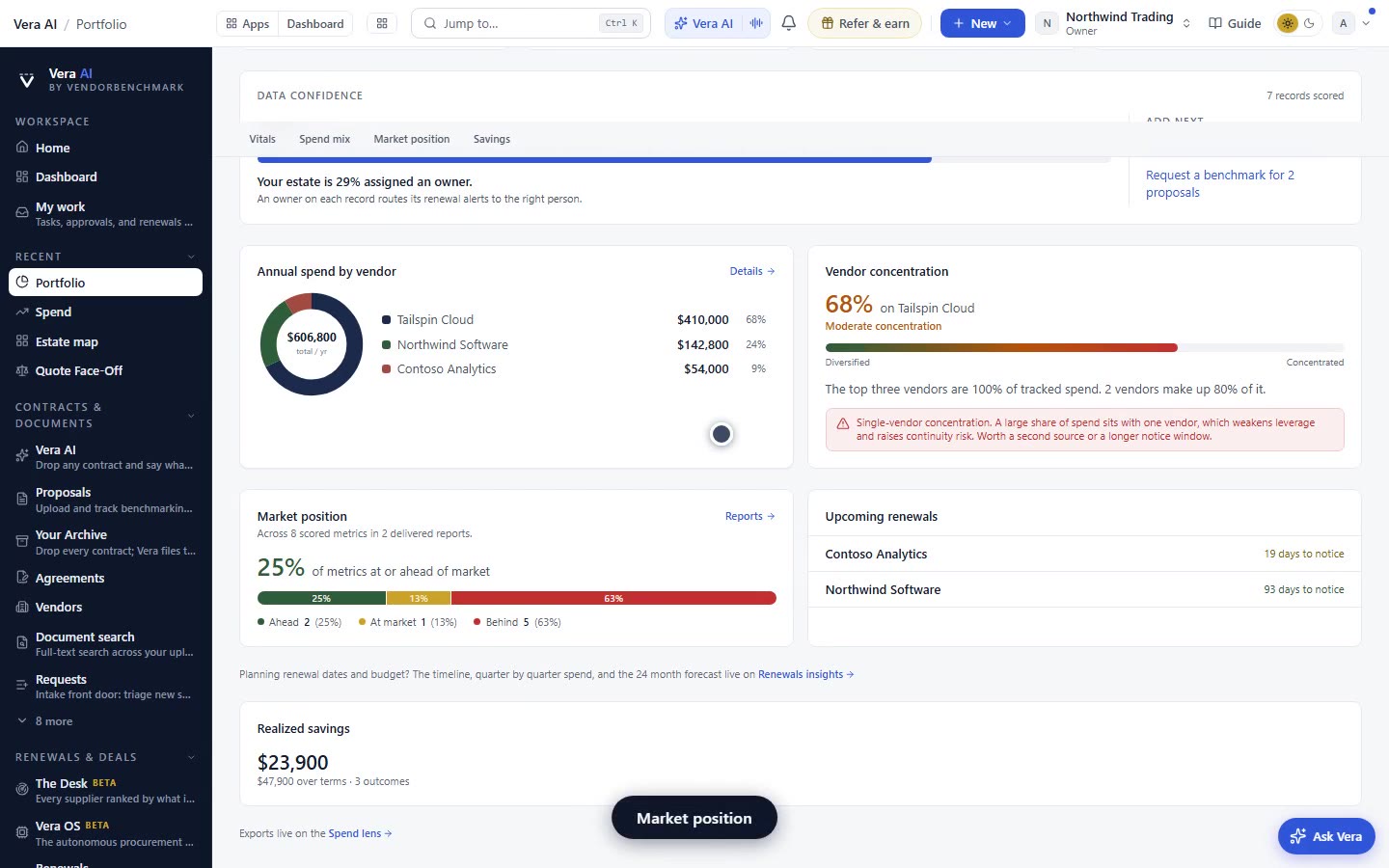
Task: Open Spend via trend-line icon
Action: pyautogui.click(x=22, y=312)
